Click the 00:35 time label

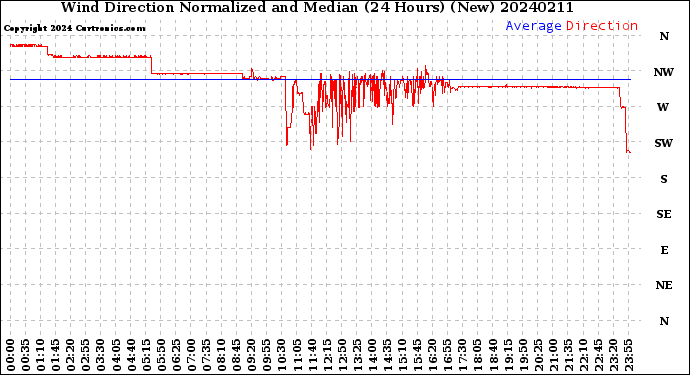(x=26, y=355)
